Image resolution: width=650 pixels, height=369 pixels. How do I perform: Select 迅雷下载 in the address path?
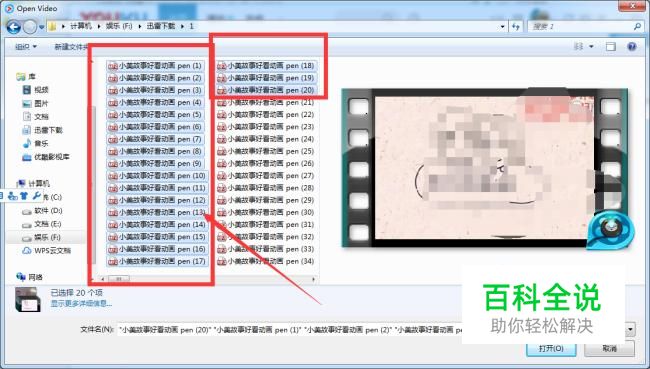[161, 26]
